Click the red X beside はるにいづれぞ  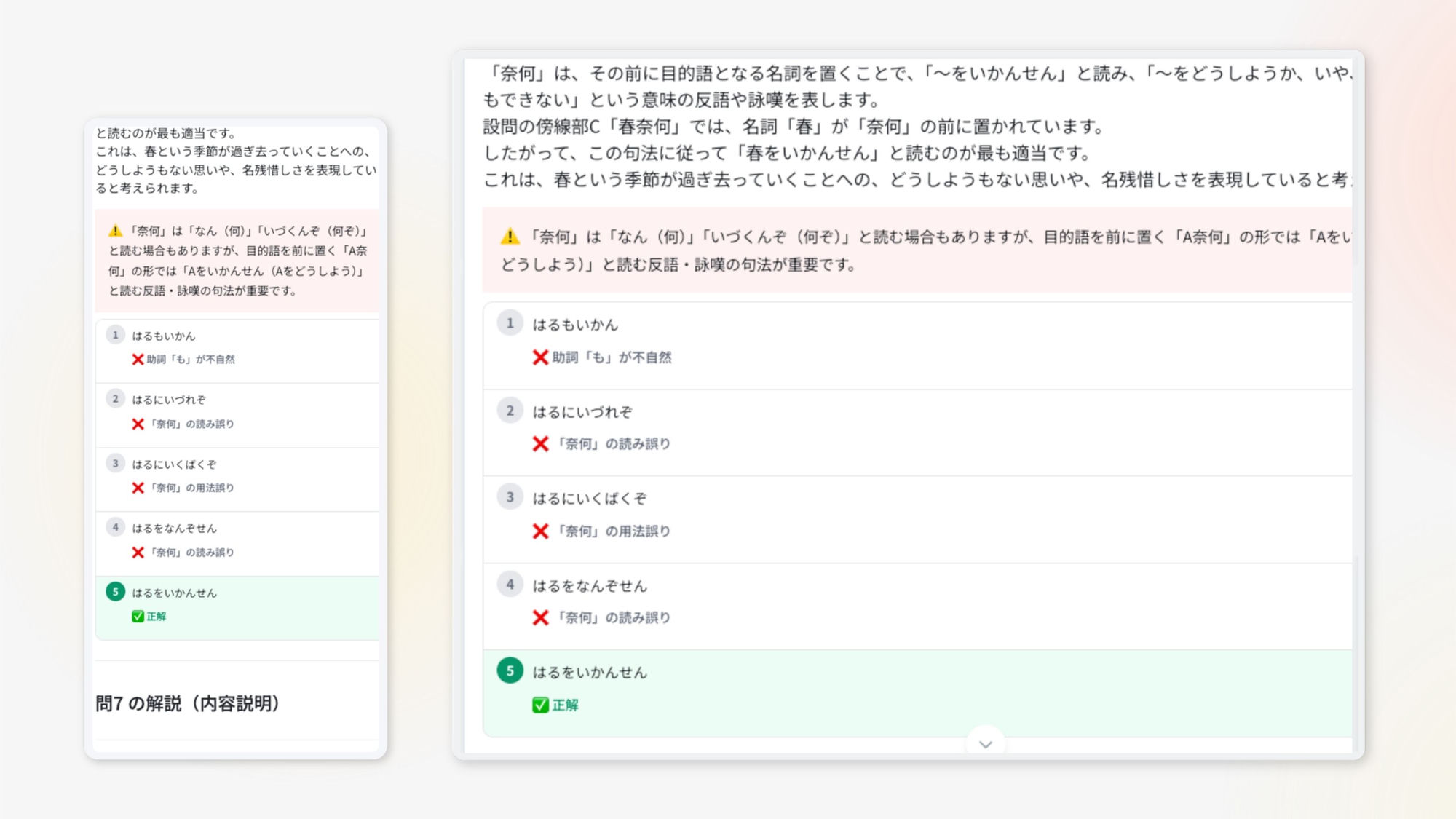[x=540, y=444]
